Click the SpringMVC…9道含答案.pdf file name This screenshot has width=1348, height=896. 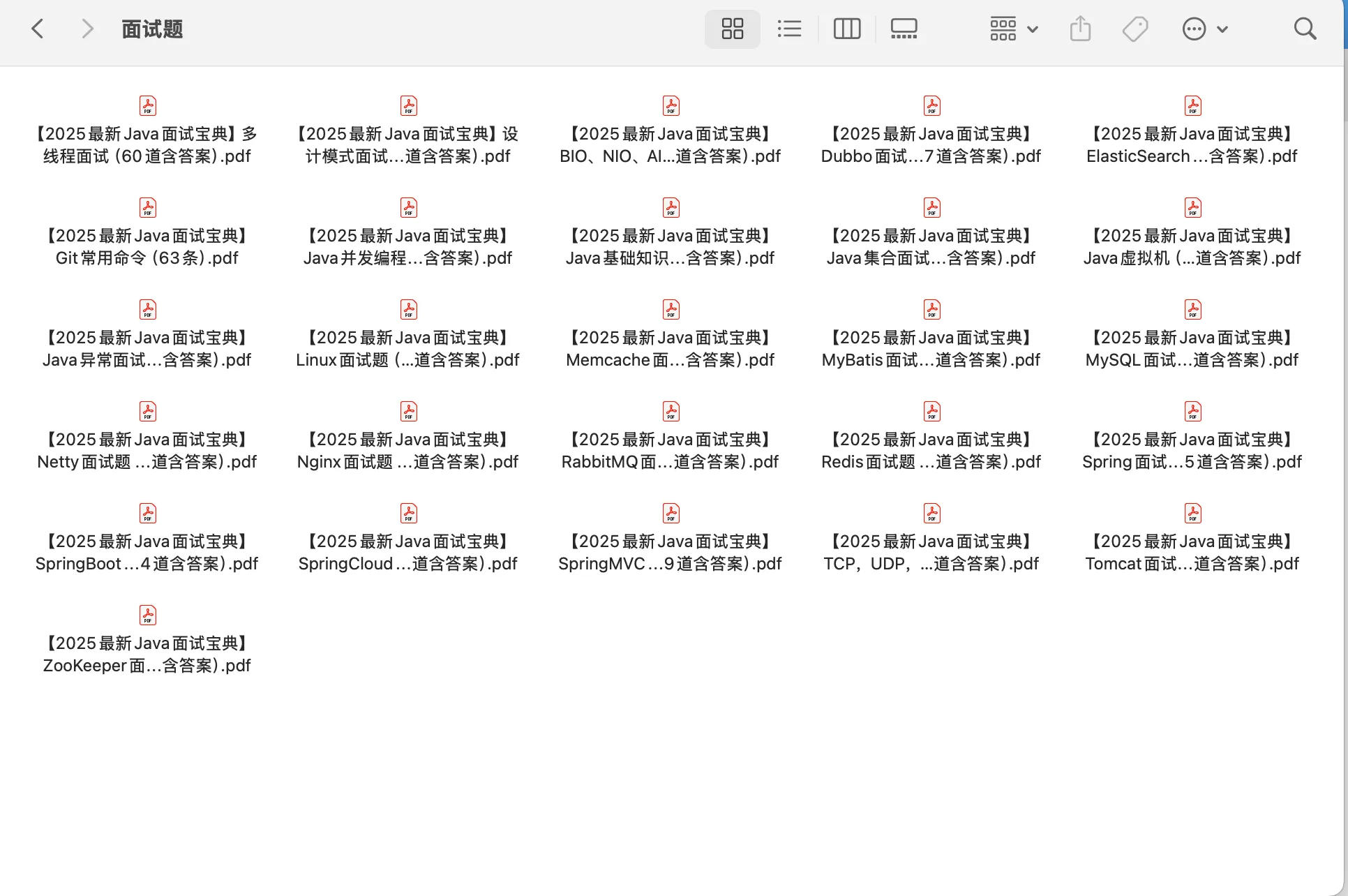[671, 552]
